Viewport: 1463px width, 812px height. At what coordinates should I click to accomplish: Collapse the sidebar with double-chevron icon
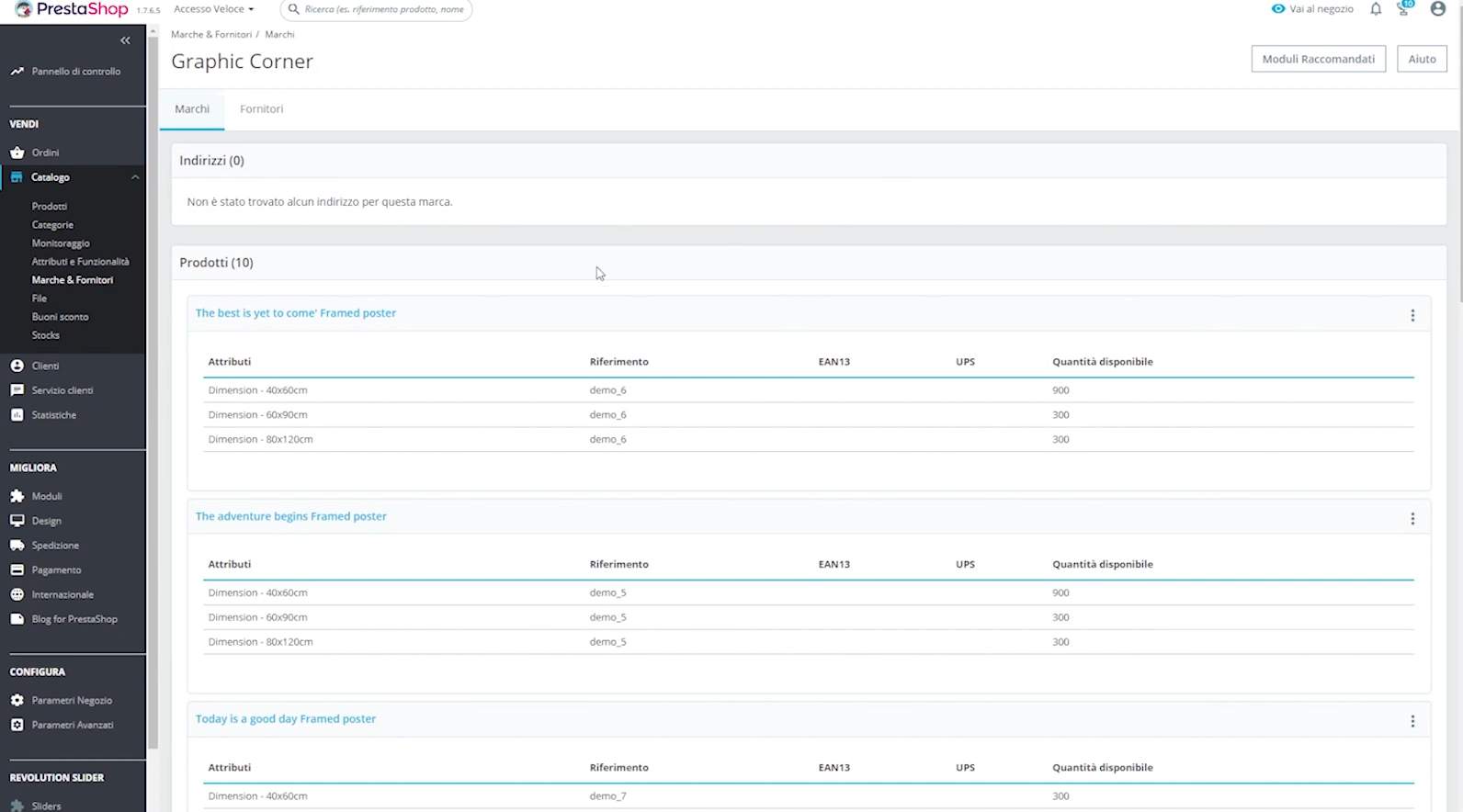click(x=125, y=40)
